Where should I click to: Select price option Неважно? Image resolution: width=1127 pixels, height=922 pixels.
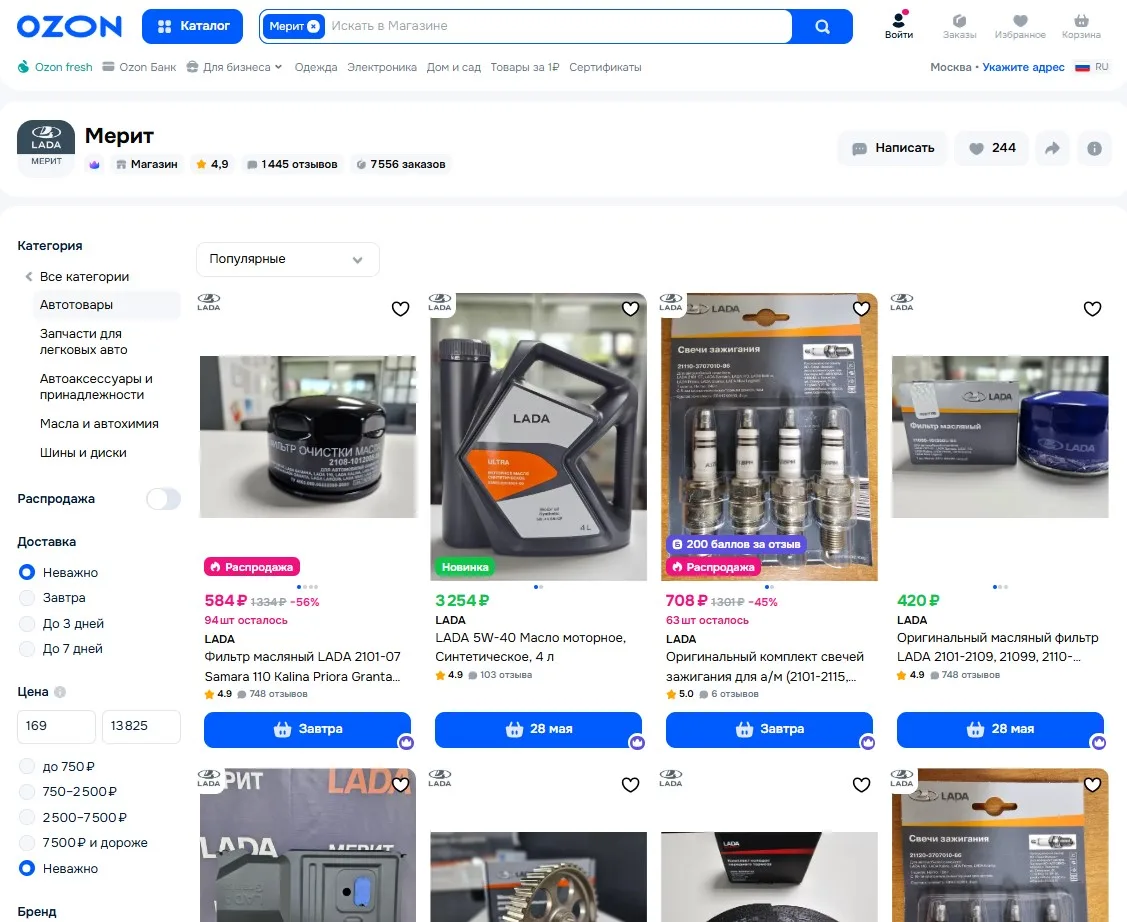tap(27, 868)
